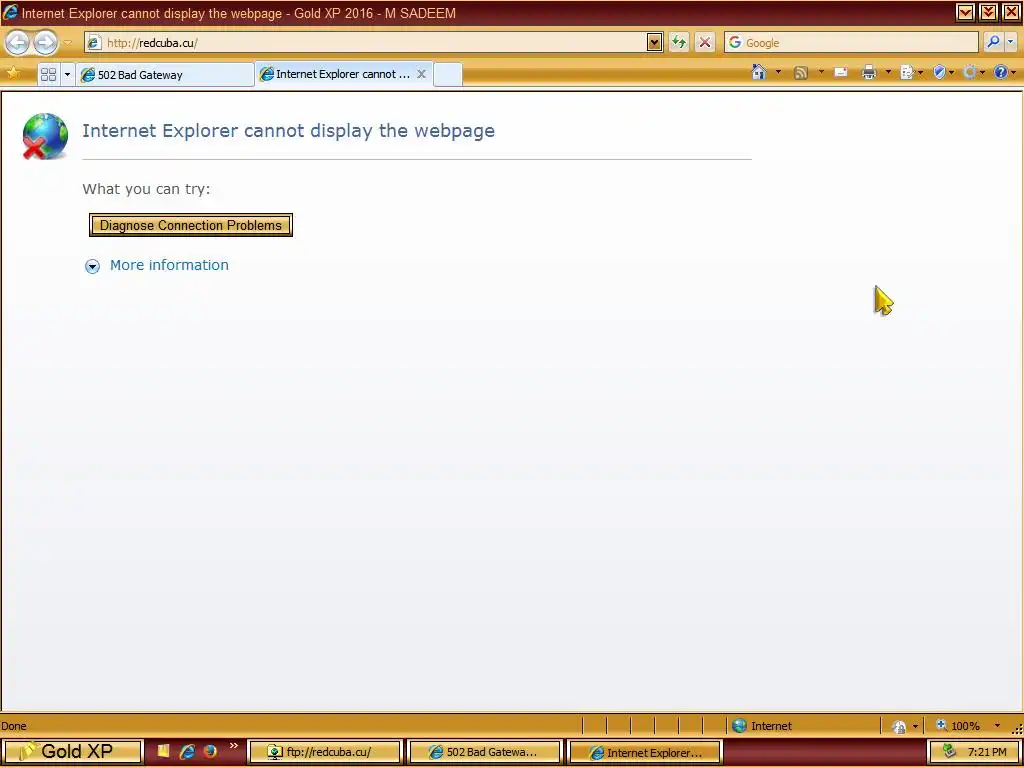
Task: Click the Print icon
Action: [x=869, y=72]
